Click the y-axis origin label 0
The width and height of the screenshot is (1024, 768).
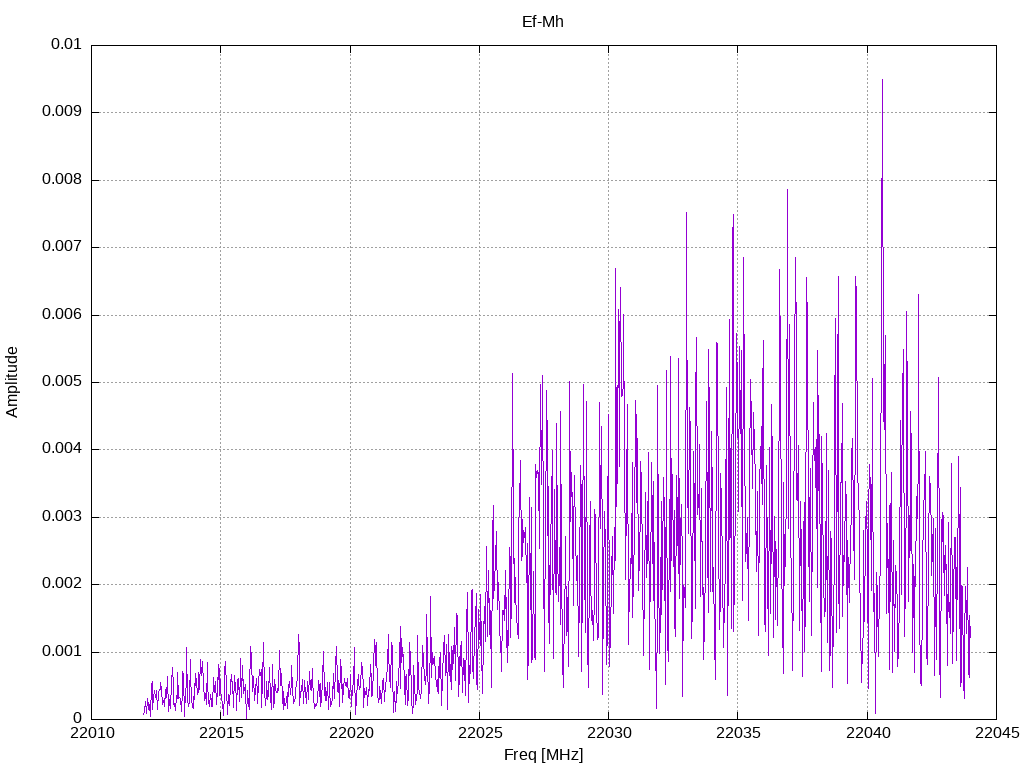point(77,718)
